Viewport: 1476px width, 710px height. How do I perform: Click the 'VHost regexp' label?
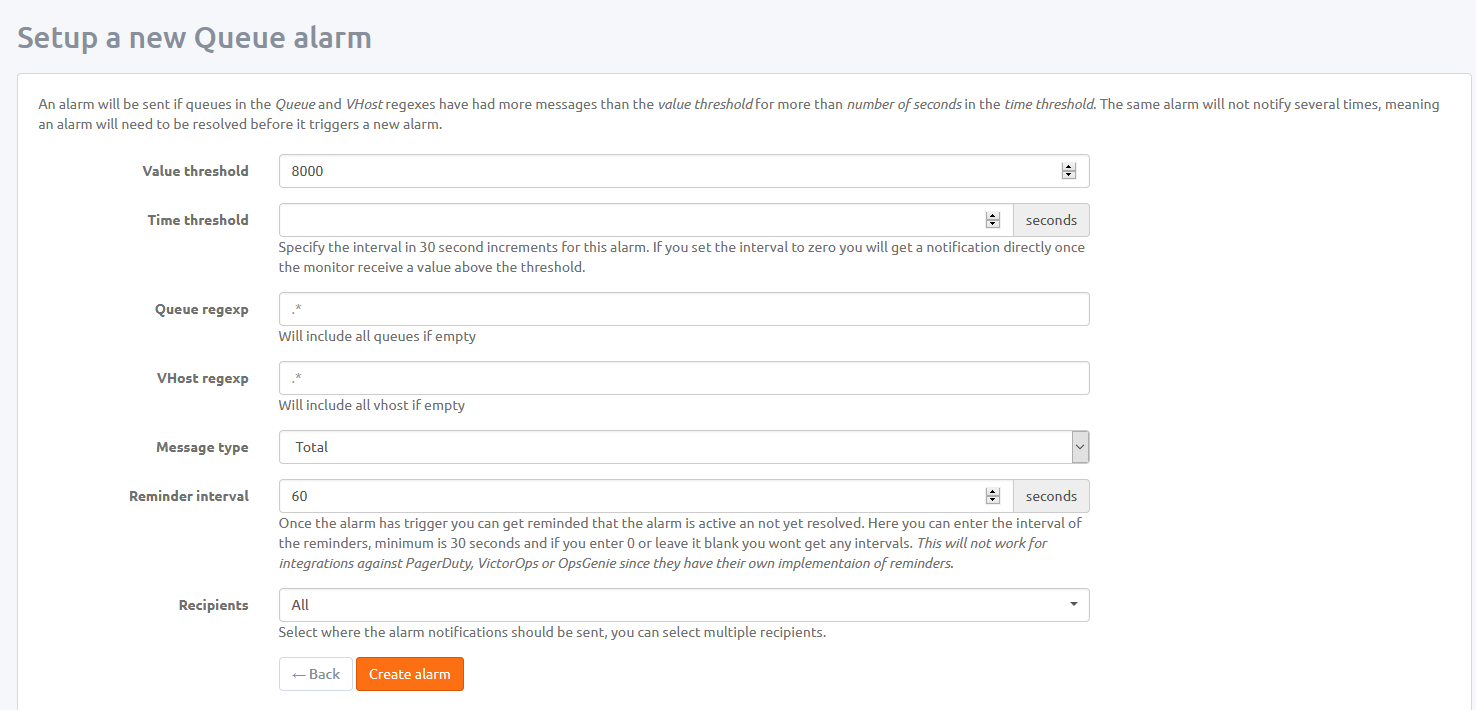pyautogui.click(x=203, y=378)
